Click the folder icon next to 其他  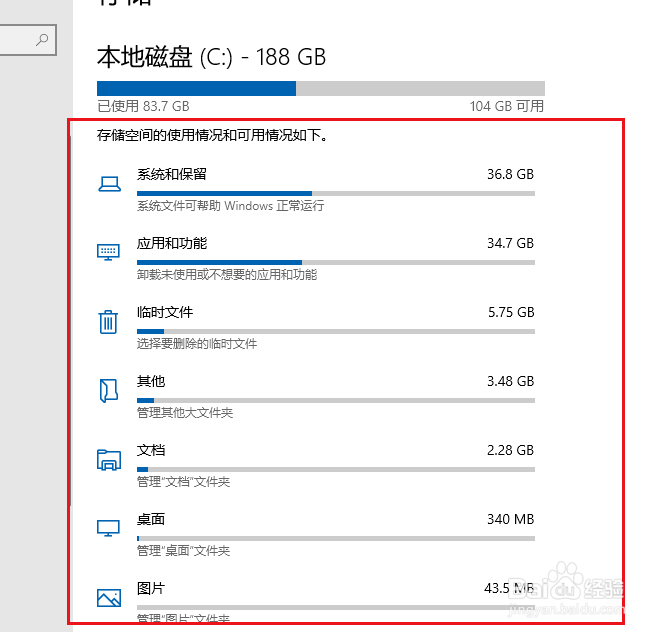(x=109, y=390)
